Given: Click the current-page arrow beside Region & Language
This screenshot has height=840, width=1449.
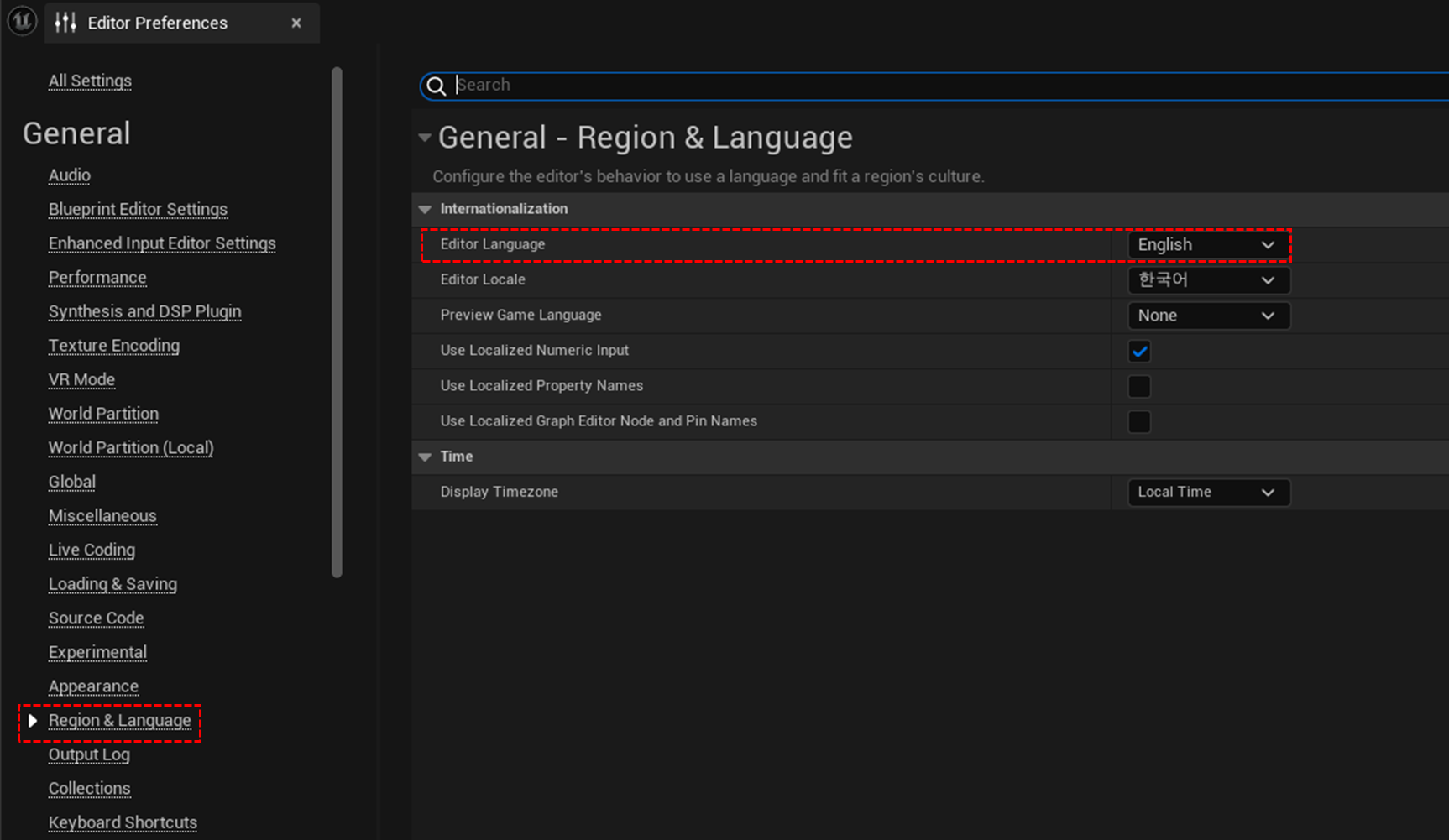Looking at the screenshot, I should [33, 721].
